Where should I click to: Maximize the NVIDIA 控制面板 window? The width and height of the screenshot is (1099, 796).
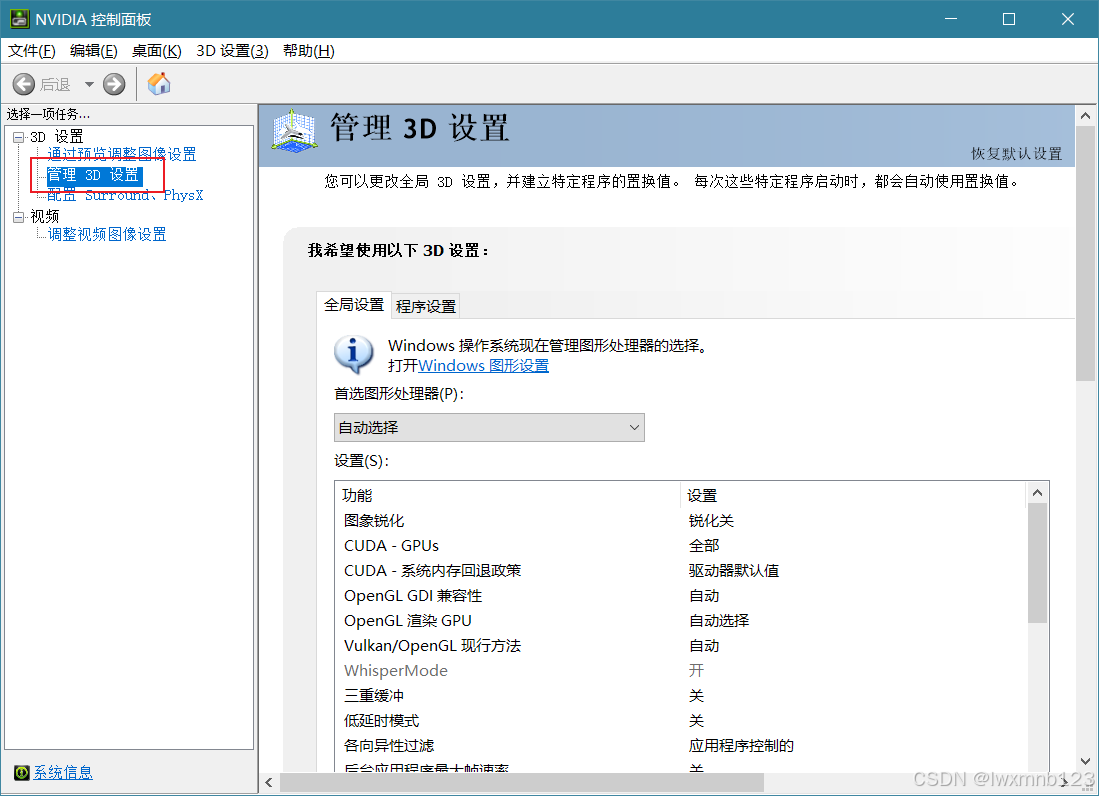[x=1009, y=19]
